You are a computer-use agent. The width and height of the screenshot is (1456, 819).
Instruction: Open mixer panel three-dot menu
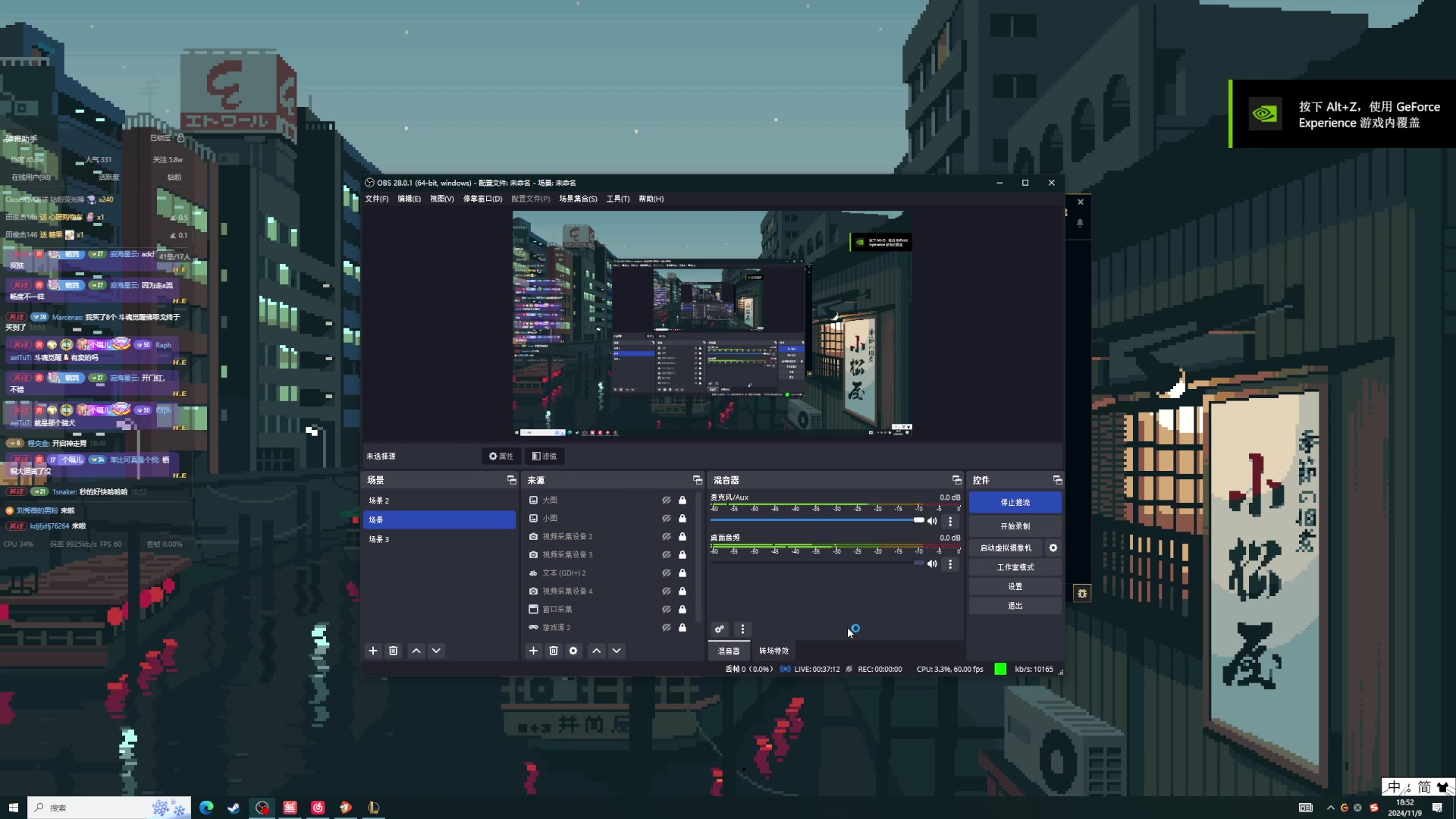click(742, 629)
